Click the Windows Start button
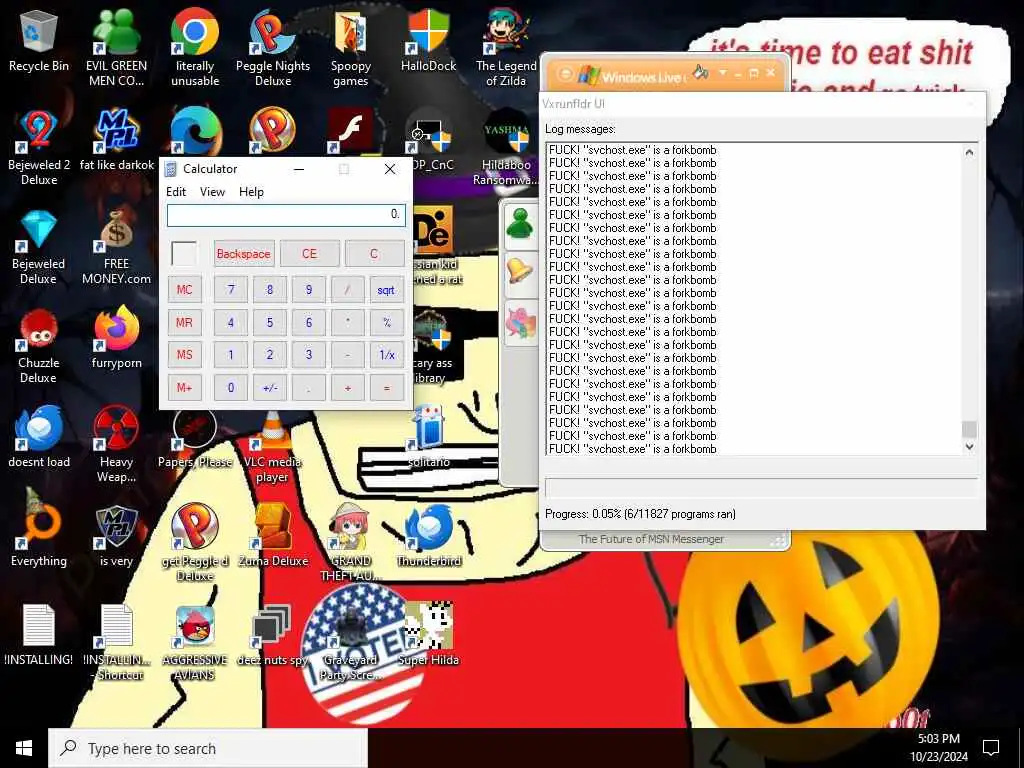This screenshot has height=768, width=1024. (24, 748)
